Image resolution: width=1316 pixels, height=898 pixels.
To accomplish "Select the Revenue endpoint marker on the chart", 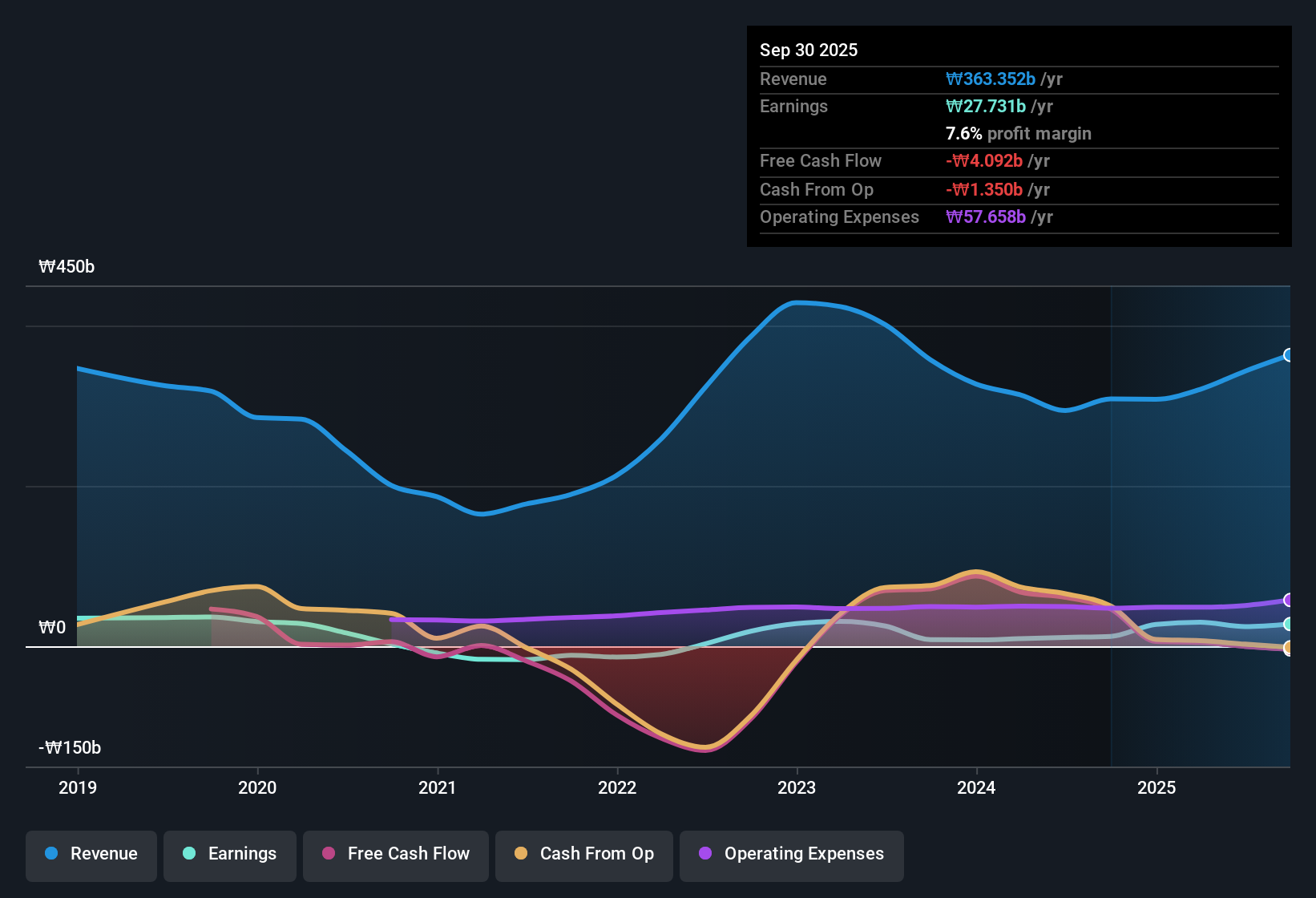I will click(x=1289, y=354).
